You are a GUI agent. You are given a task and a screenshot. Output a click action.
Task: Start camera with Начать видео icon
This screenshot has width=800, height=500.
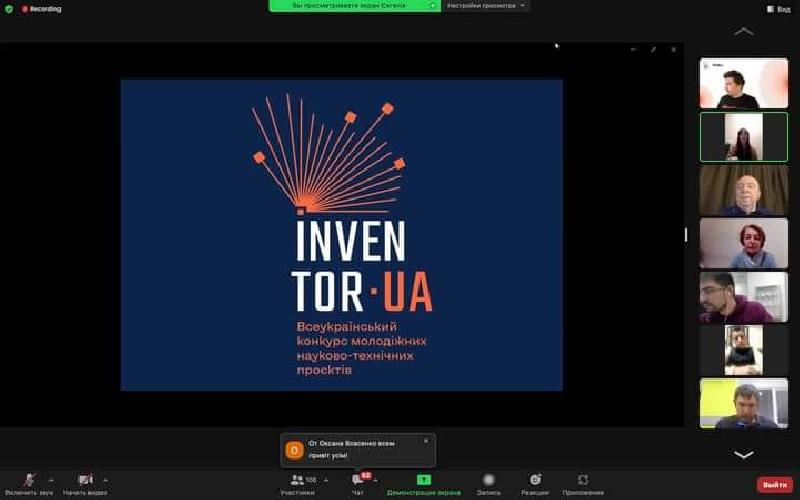coord(85,480)
